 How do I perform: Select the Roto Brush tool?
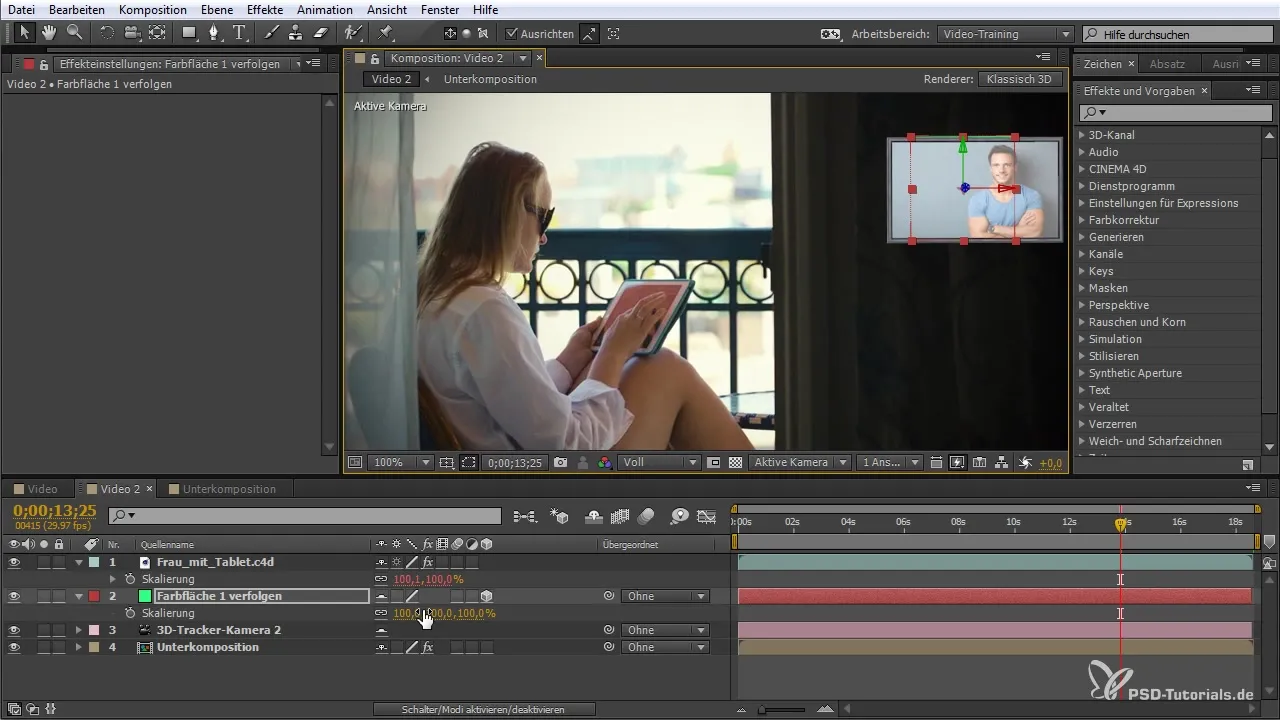click(353, 33)
